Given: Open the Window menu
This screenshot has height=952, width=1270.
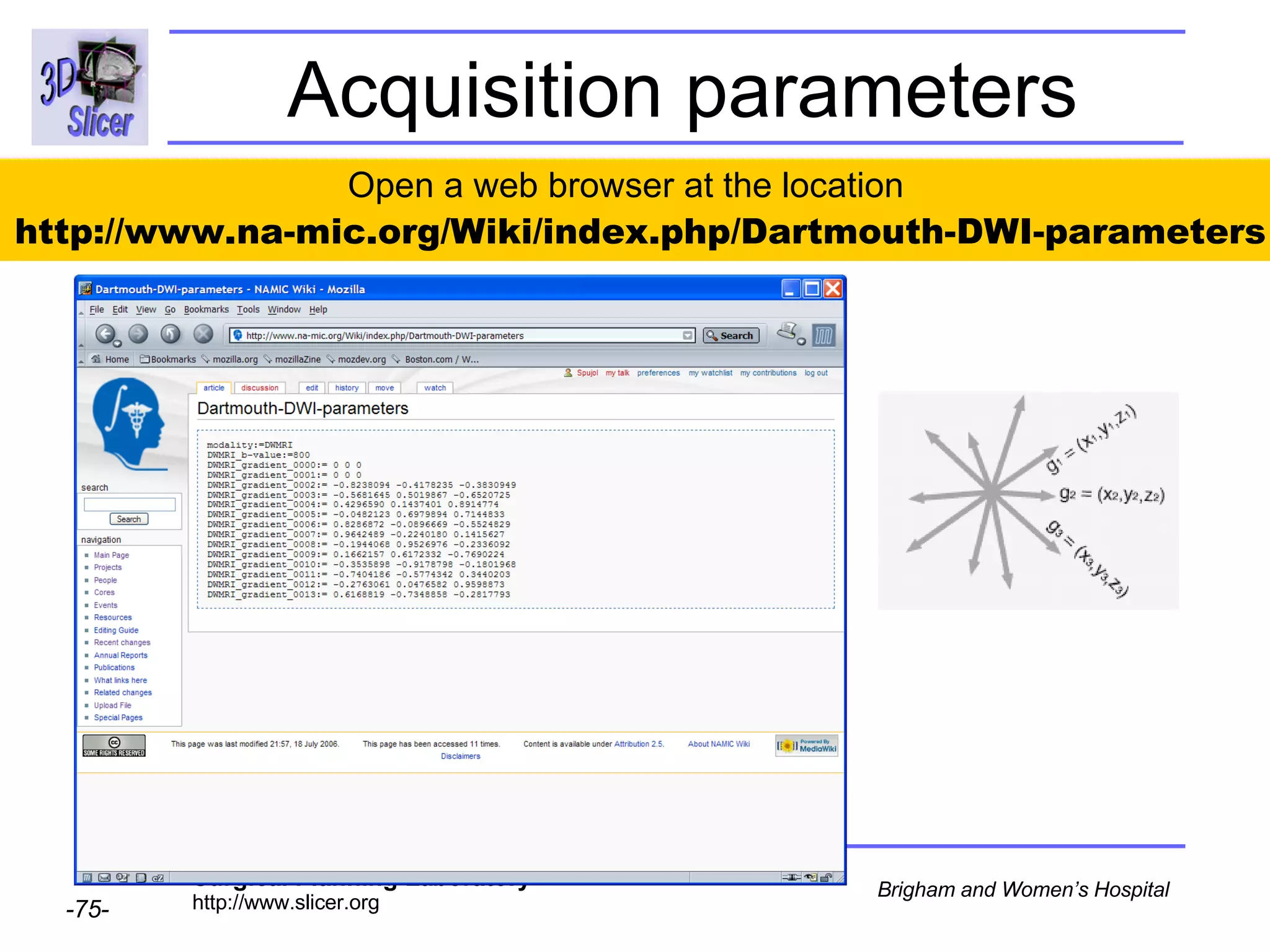Looking at the screenshot, I should click(284, 309).
